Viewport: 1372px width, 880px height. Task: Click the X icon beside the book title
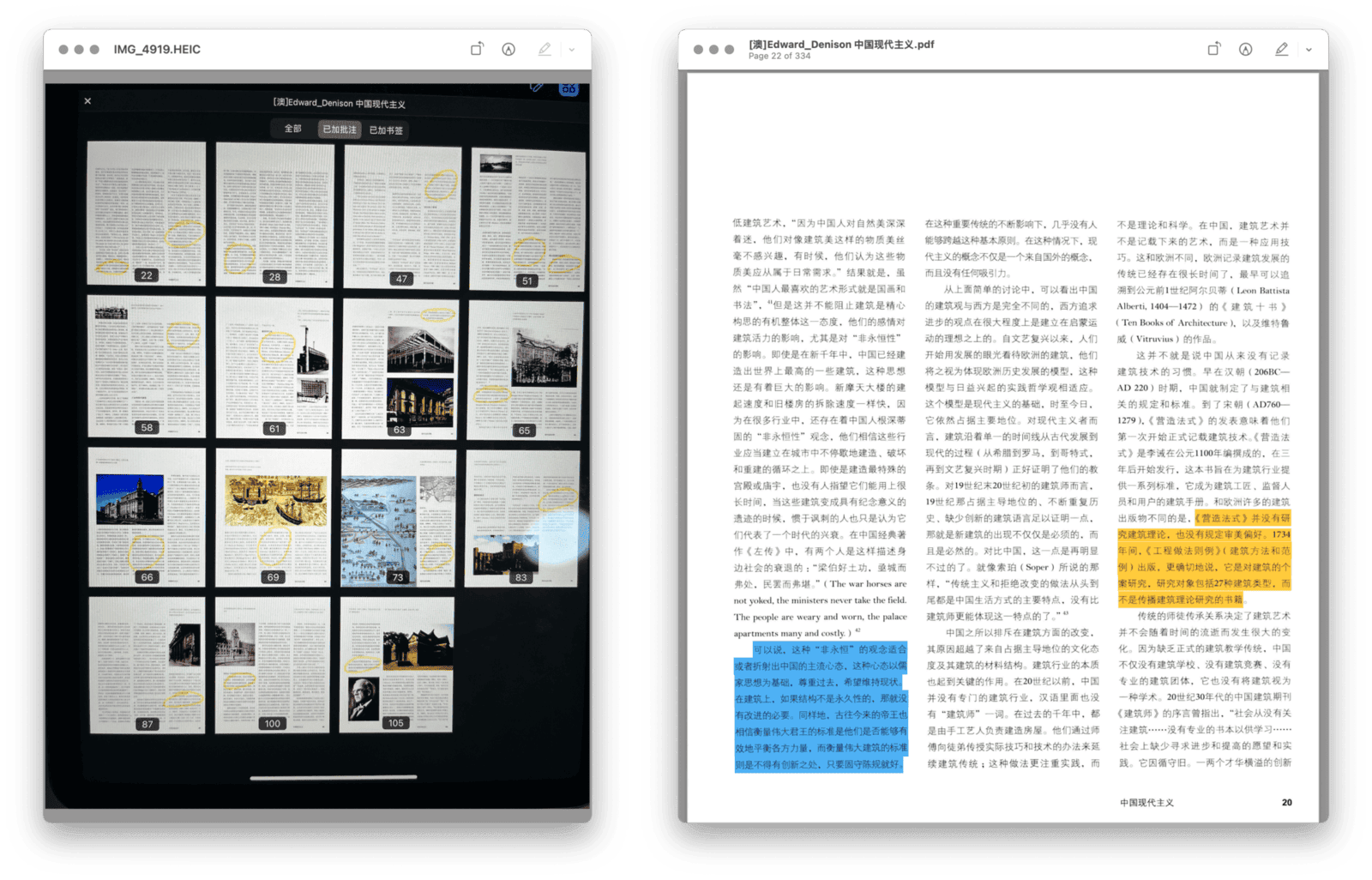pyautogui.click(x=87, y=101)
